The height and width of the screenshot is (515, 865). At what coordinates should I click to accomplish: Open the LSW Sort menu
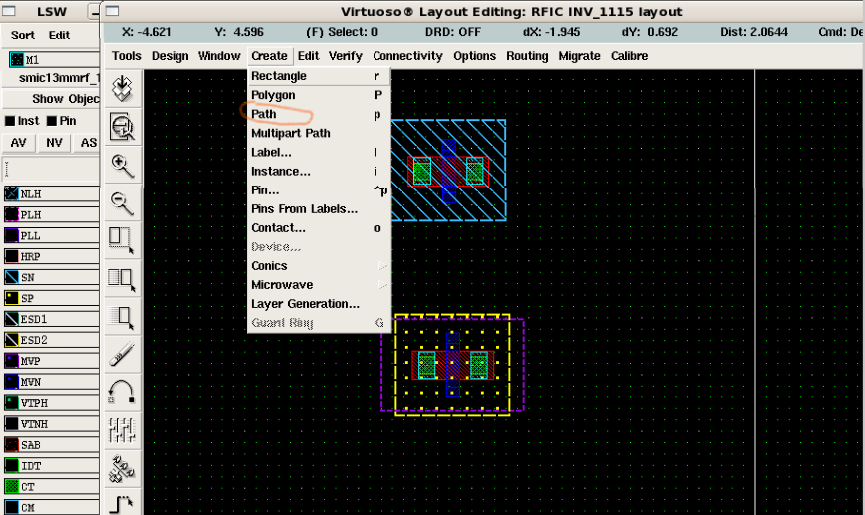click(x=23, y=35)
